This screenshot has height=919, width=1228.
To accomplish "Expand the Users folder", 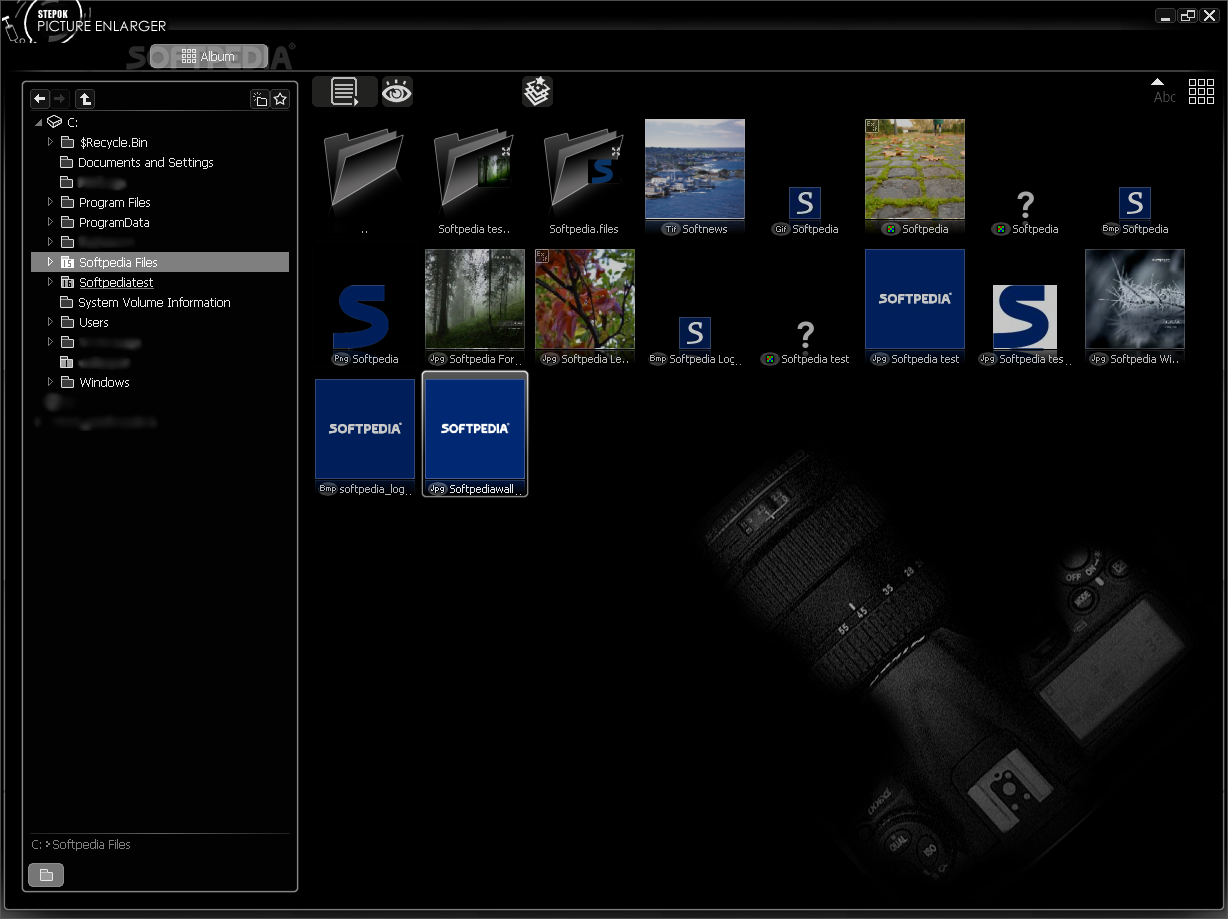I will click(x=51, y=322).
